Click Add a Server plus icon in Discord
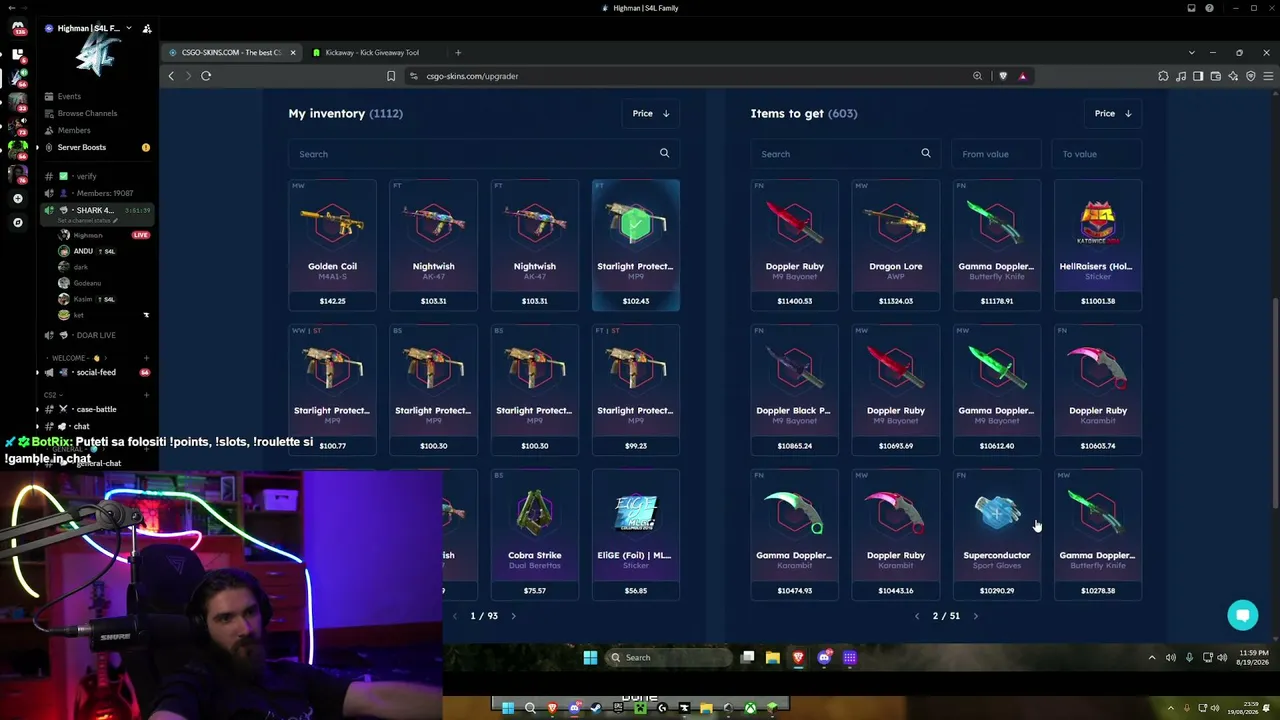The height and width of the screenshot is (720, 1280). point(18,198)
